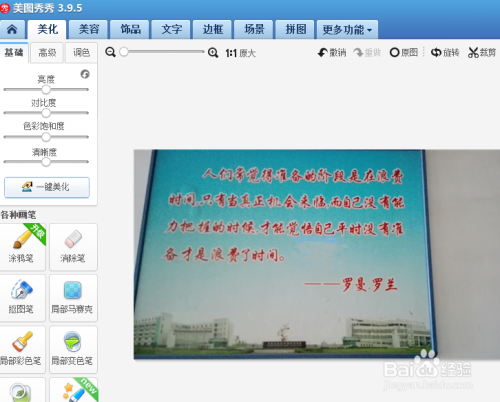Select the 消除笔 eraser pen tool

click(x=73, y=247)
